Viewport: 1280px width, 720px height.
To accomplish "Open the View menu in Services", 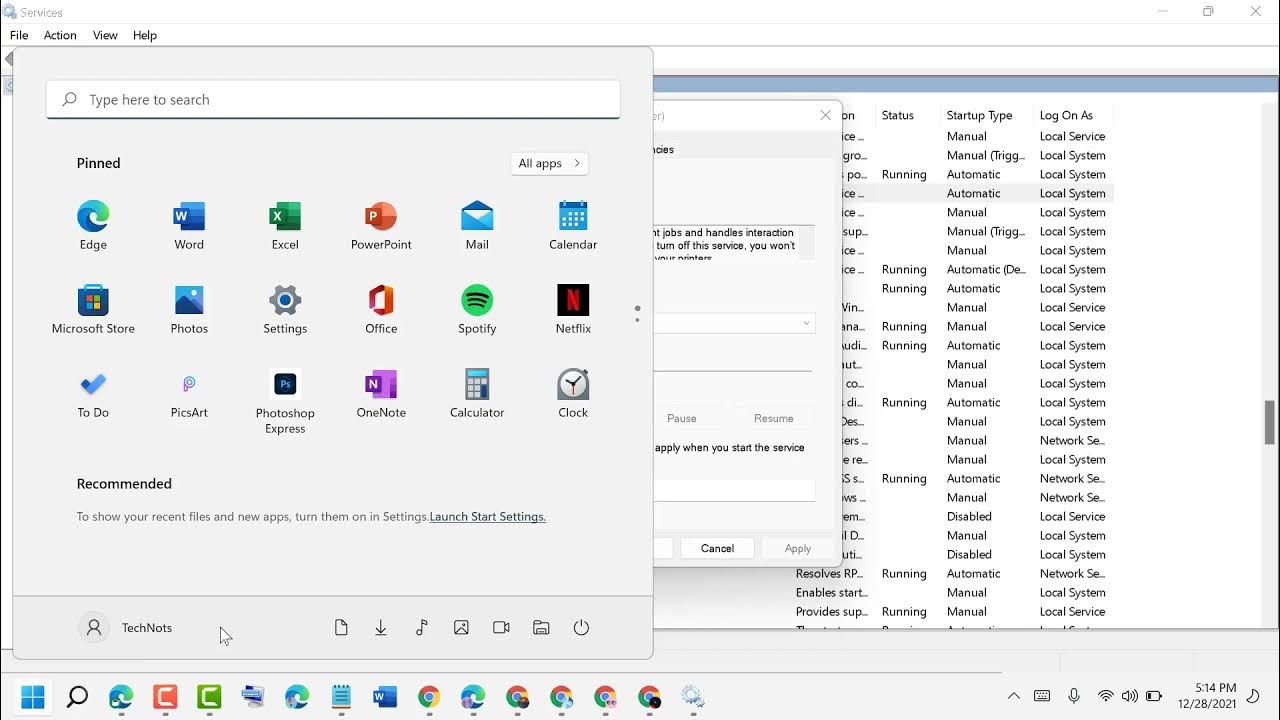I will [x=105, y=35].
